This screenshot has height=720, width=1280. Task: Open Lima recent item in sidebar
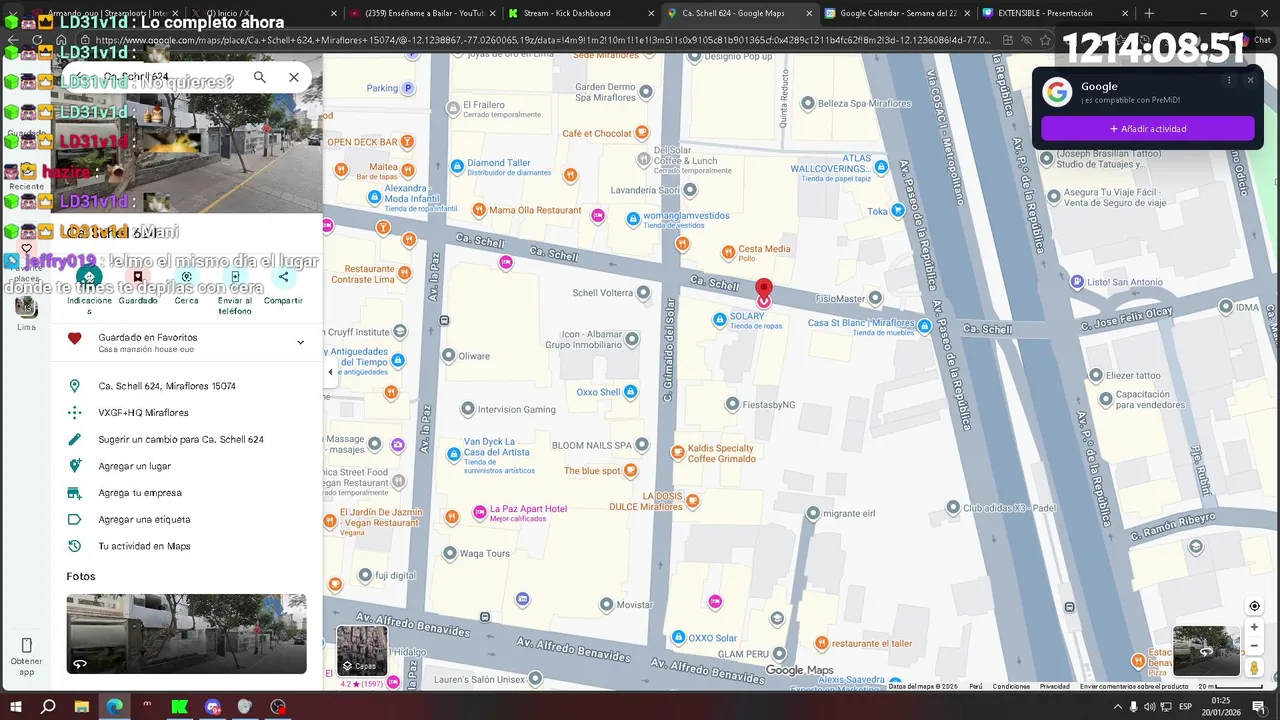[x=26, y=314]
